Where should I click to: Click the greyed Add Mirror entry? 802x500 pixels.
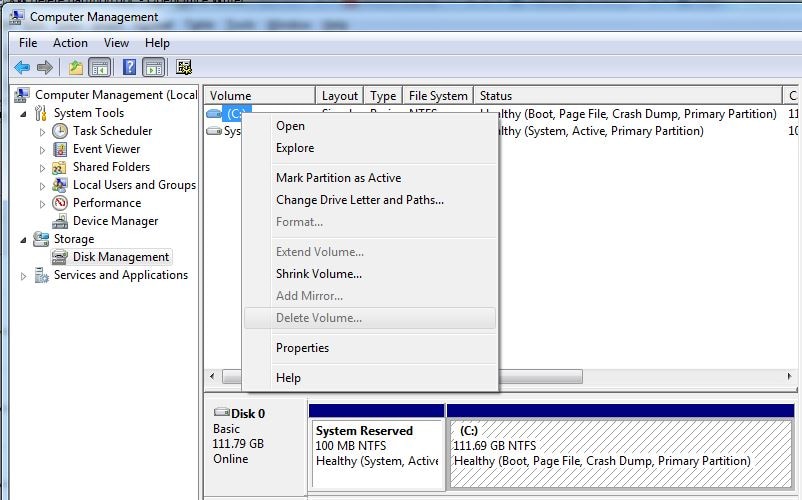(x=369, y=296)
